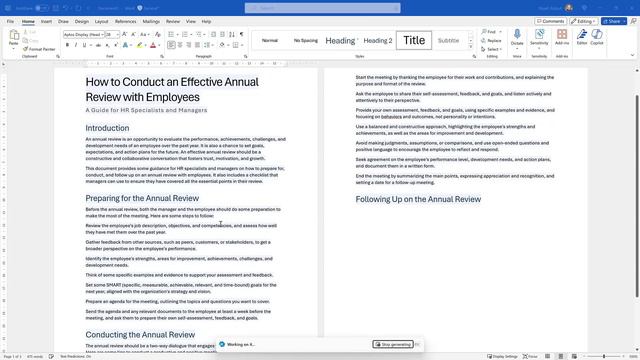Viewport: 640px width, 360px height.
Task: Open the Copilot pane
Action: [597, 37]
